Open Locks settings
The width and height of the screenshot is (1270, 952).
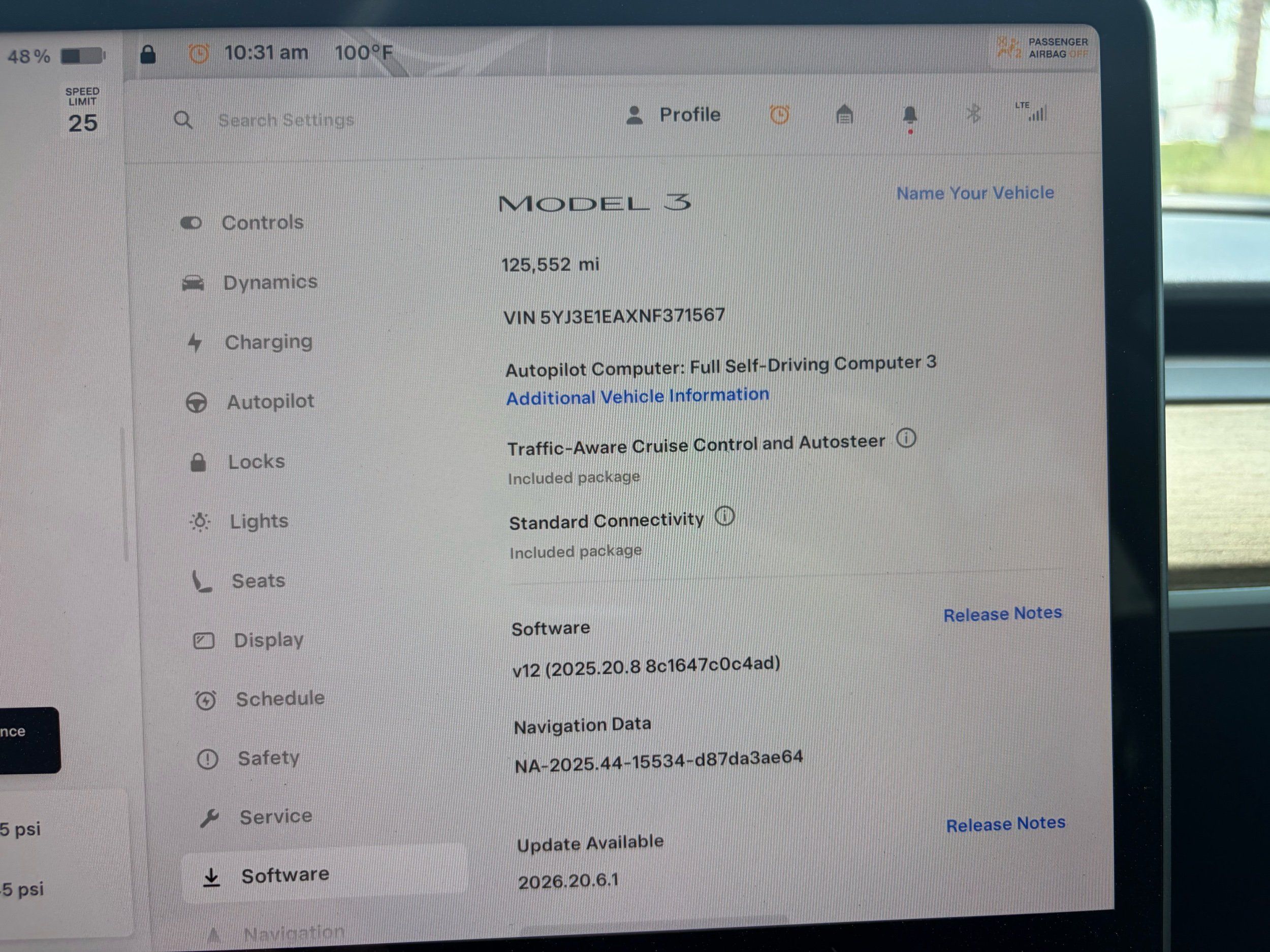coord(256,462)
